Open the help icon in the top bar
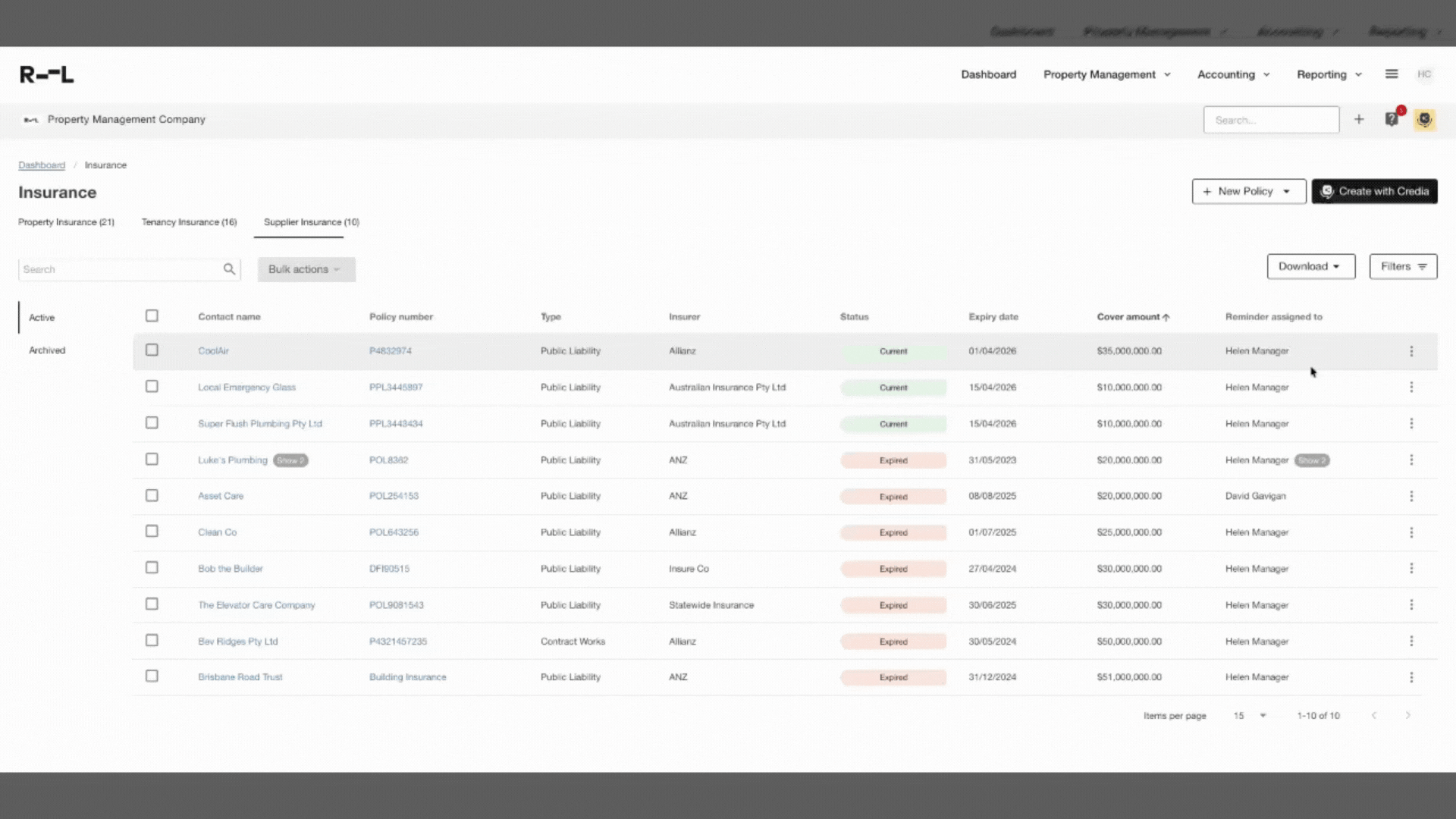The image size is (1456, 819). [x=1392, y=119]
